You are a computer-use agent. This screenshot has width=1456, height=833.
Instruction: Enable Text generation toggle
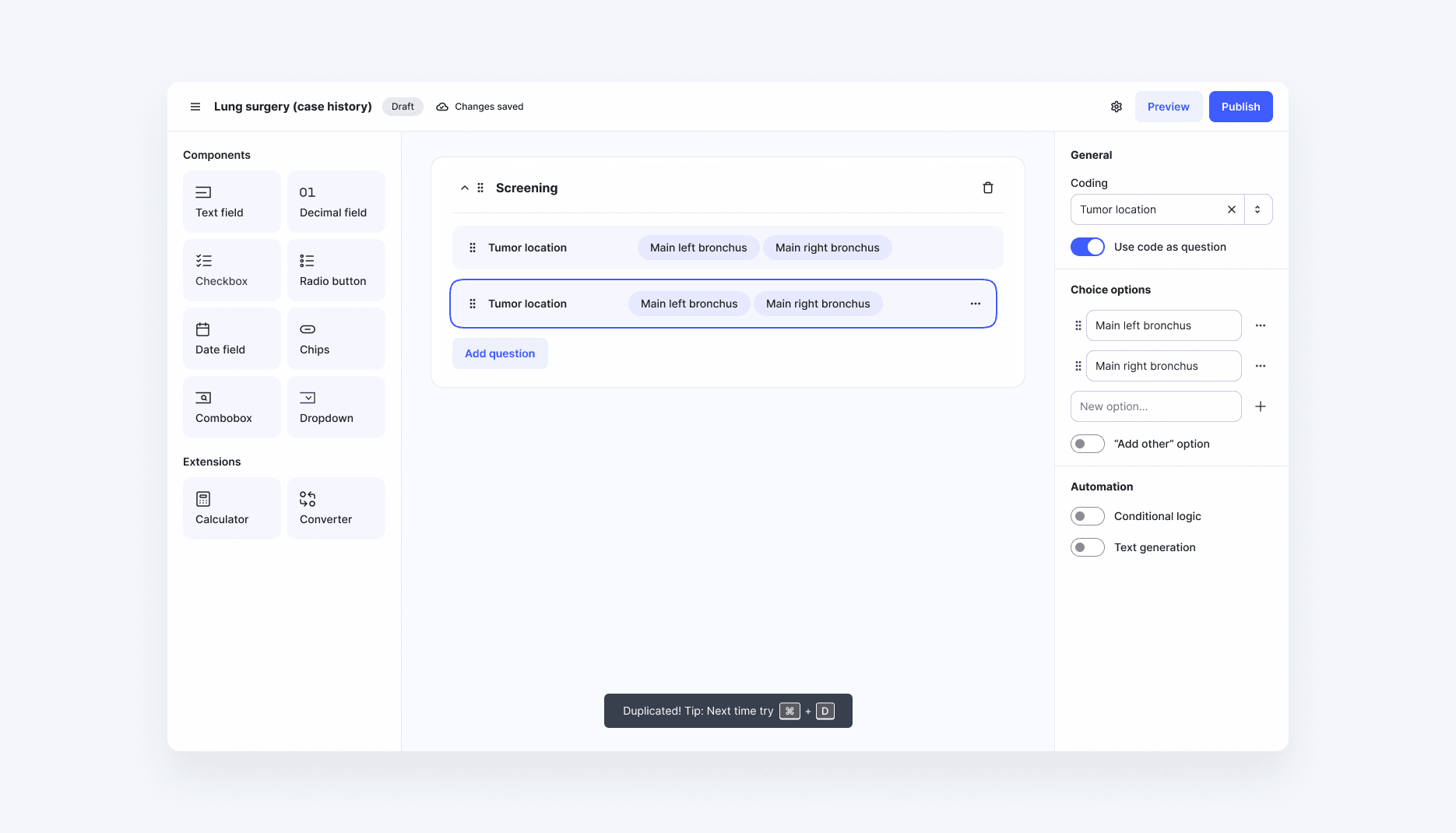[x=1088, y=547]
